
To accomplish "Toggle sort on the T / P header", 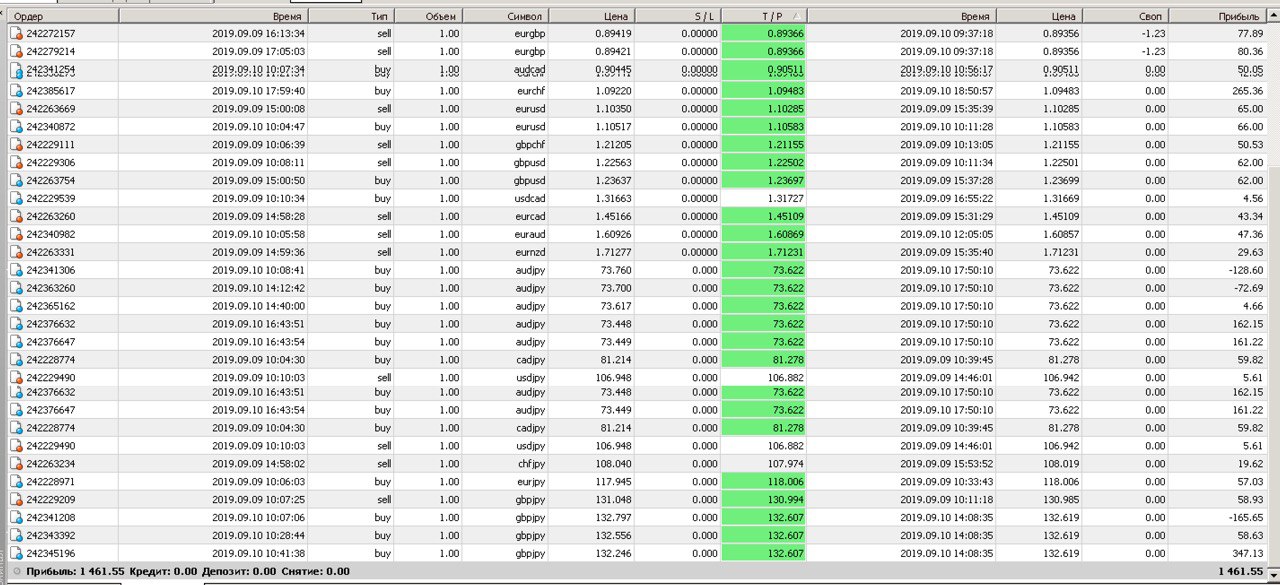I will (764, 16).
